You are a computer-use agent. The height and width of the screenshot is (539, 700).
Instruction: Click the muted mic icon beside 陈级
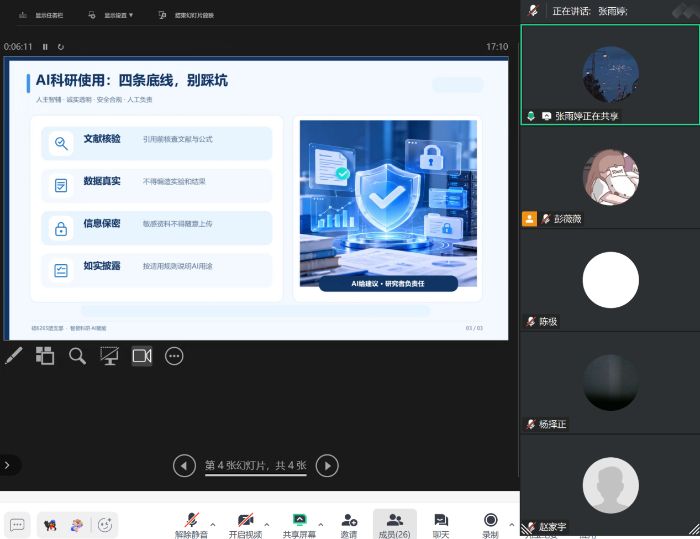[531, 322]
